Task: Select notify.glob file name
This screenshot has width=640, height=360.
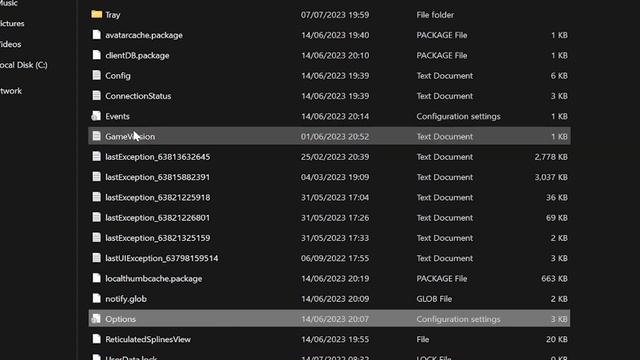Action: click(126, 299)
